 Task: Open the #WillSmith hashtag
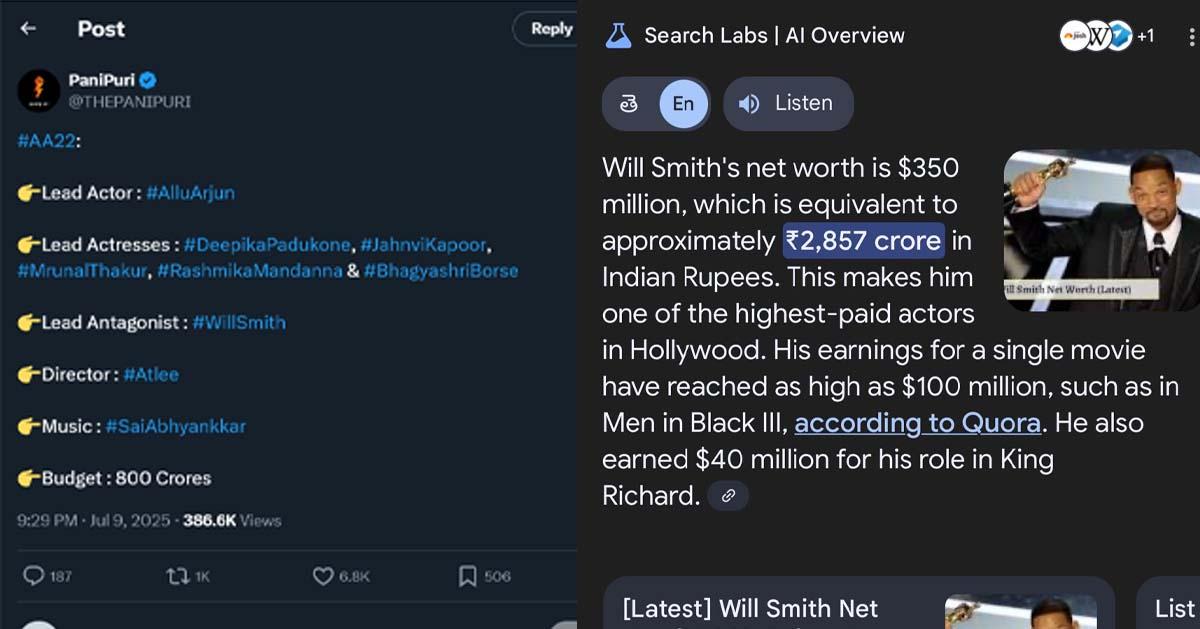(x=238, y=322)
